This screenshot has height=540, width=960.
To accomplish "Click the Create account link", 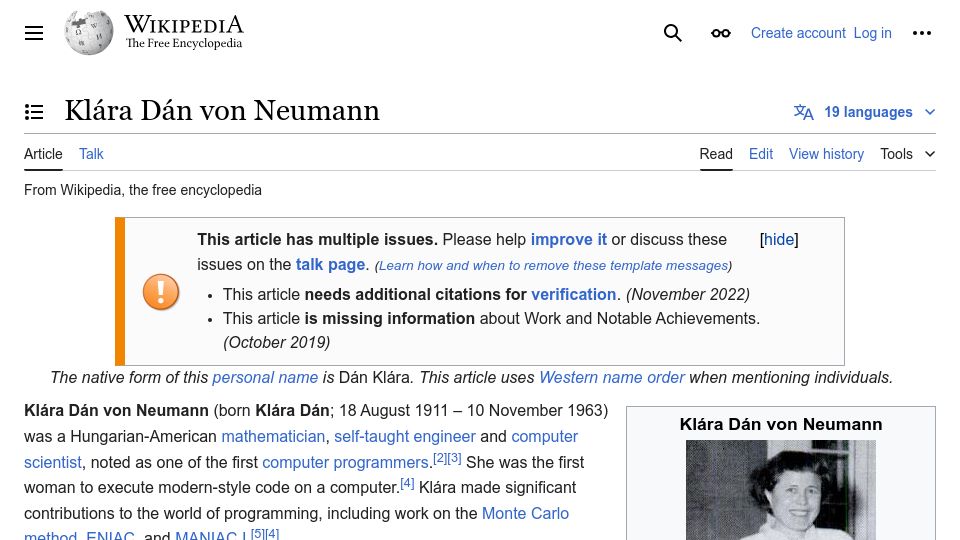I will click(x=798, y=33).
